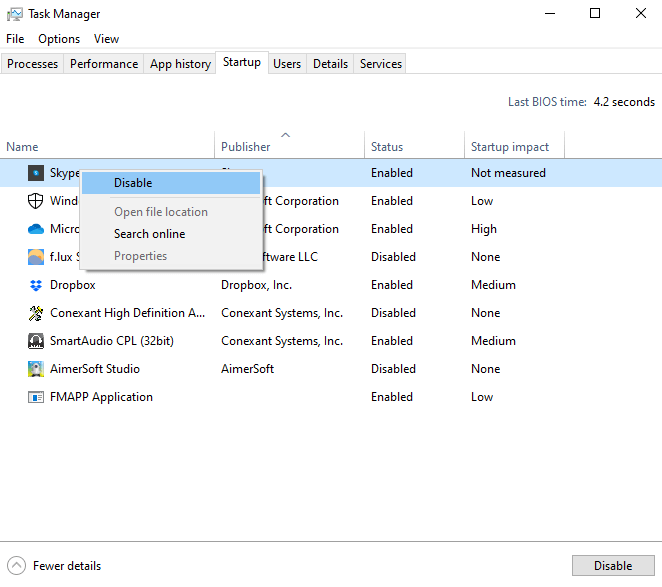Minimize the Task Manager window

coord(550,14)
